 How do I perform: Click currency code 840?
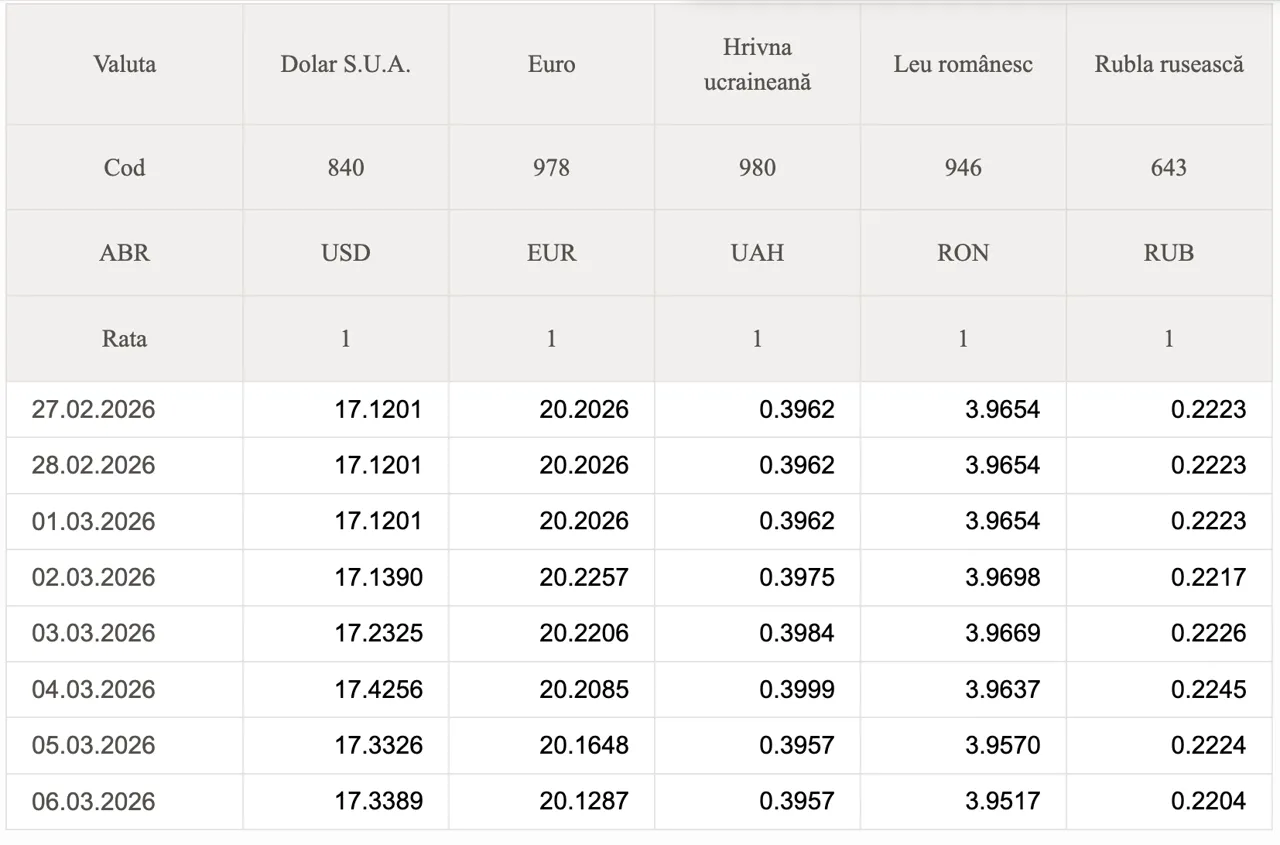345,167
